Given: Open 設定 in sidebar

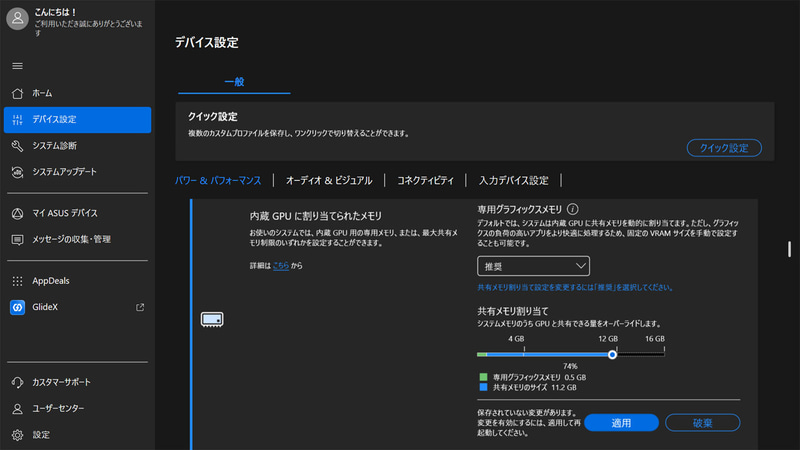Looking at the screenshot, I should point(78,435).
